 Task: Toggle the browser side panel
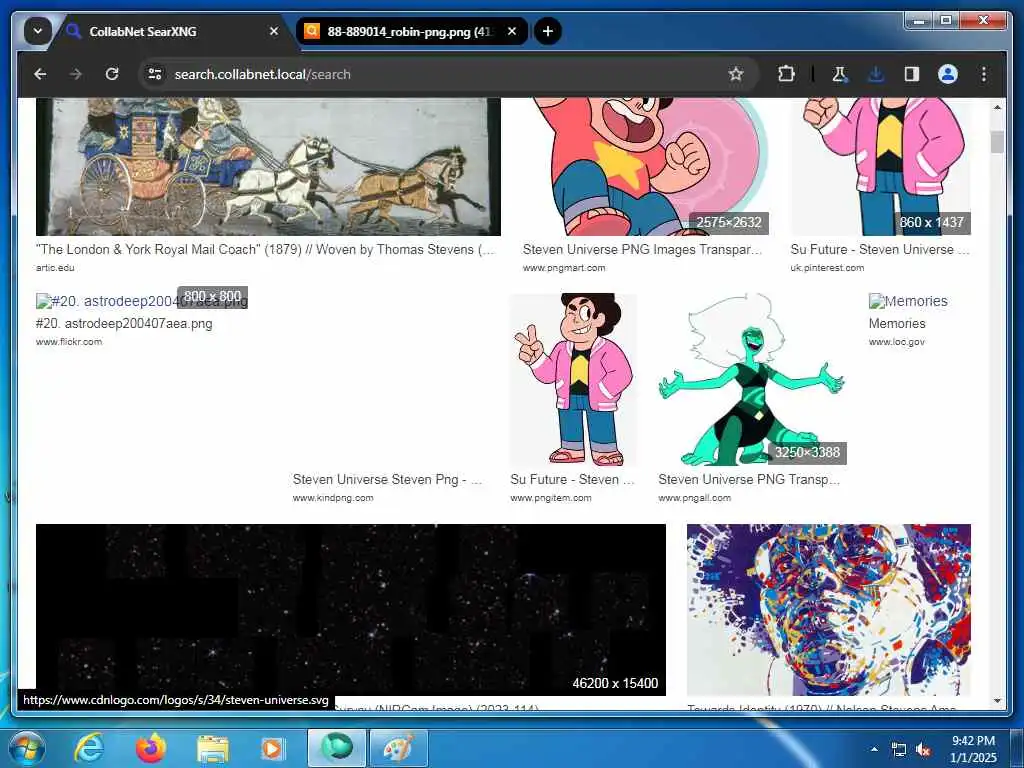coord(912,74)
